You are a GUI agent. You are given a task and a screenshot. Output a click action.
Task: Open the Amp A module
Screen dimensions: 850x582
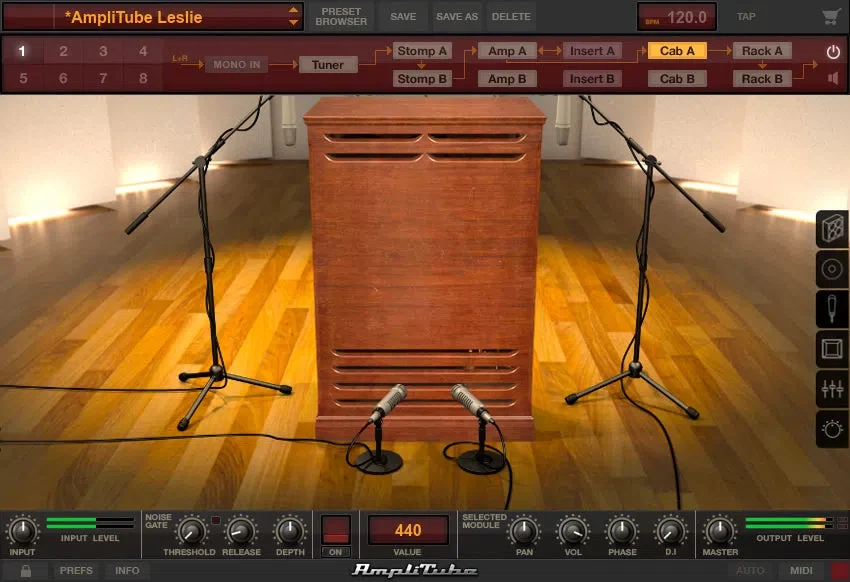pos(507,51)
